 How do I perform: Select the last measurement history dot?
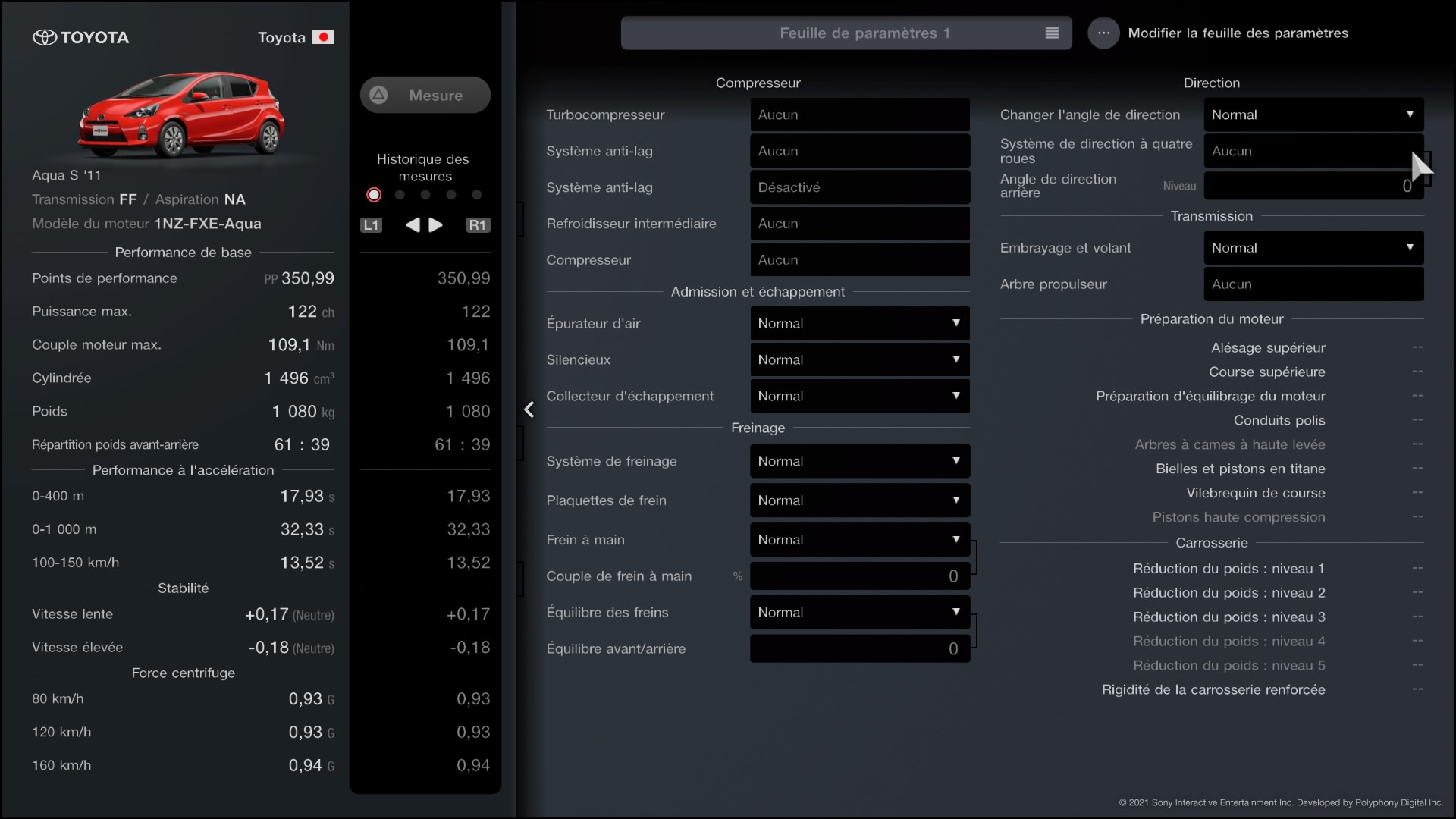point(477,195)
